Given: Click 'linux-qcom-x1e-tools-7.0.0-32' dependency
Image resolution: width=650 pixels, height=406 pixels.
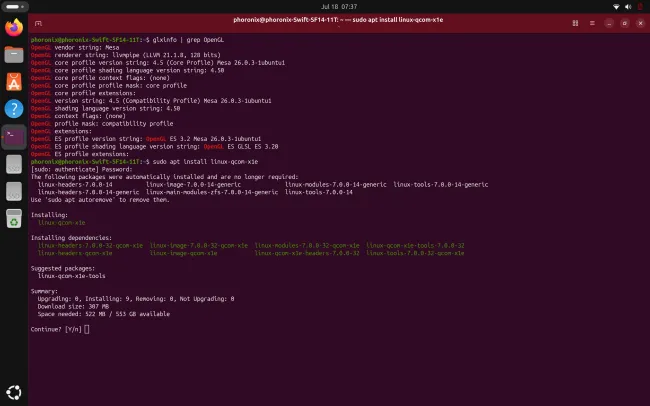Looking at the screenshot, I should point(415,246).
